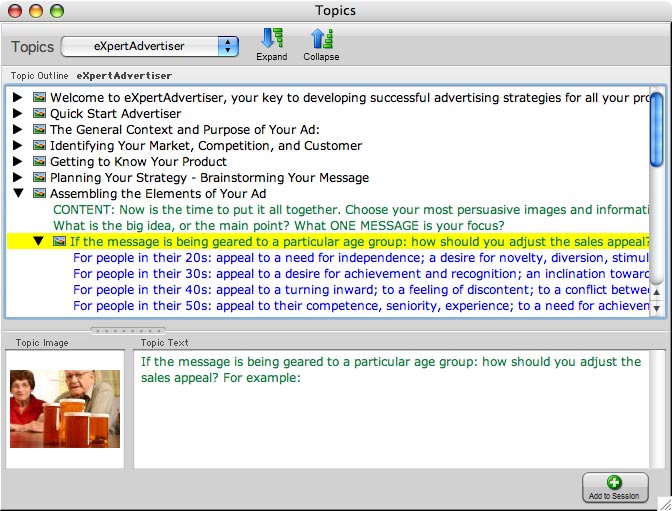This screenshot has height=511, width=672.
Task: Click image icon beside Planning Your Strategy
Action: (39, 177)
